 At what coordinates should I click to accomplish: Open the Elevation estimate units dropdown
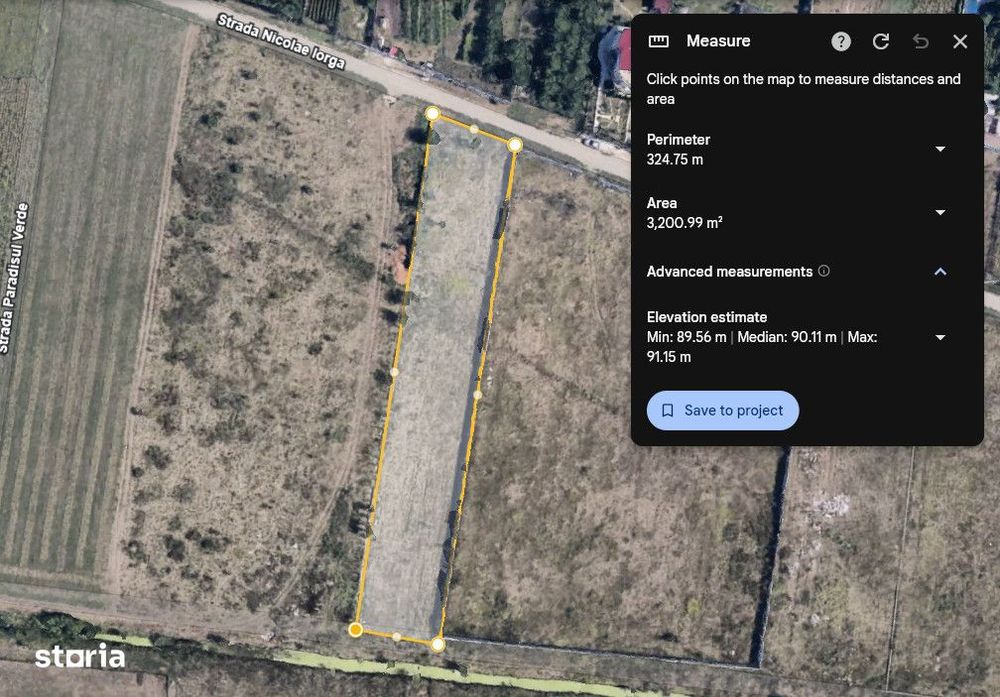point(940,337)
